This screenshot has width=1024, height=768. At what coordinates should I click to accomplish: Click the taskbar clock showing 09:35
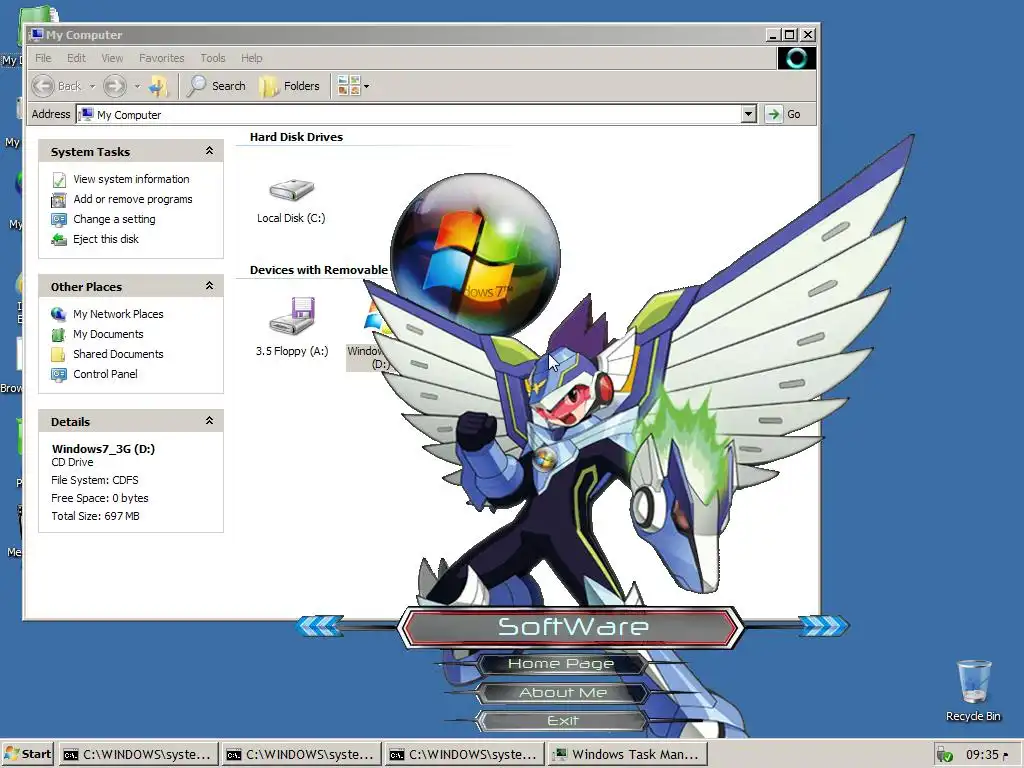(982, 755)
